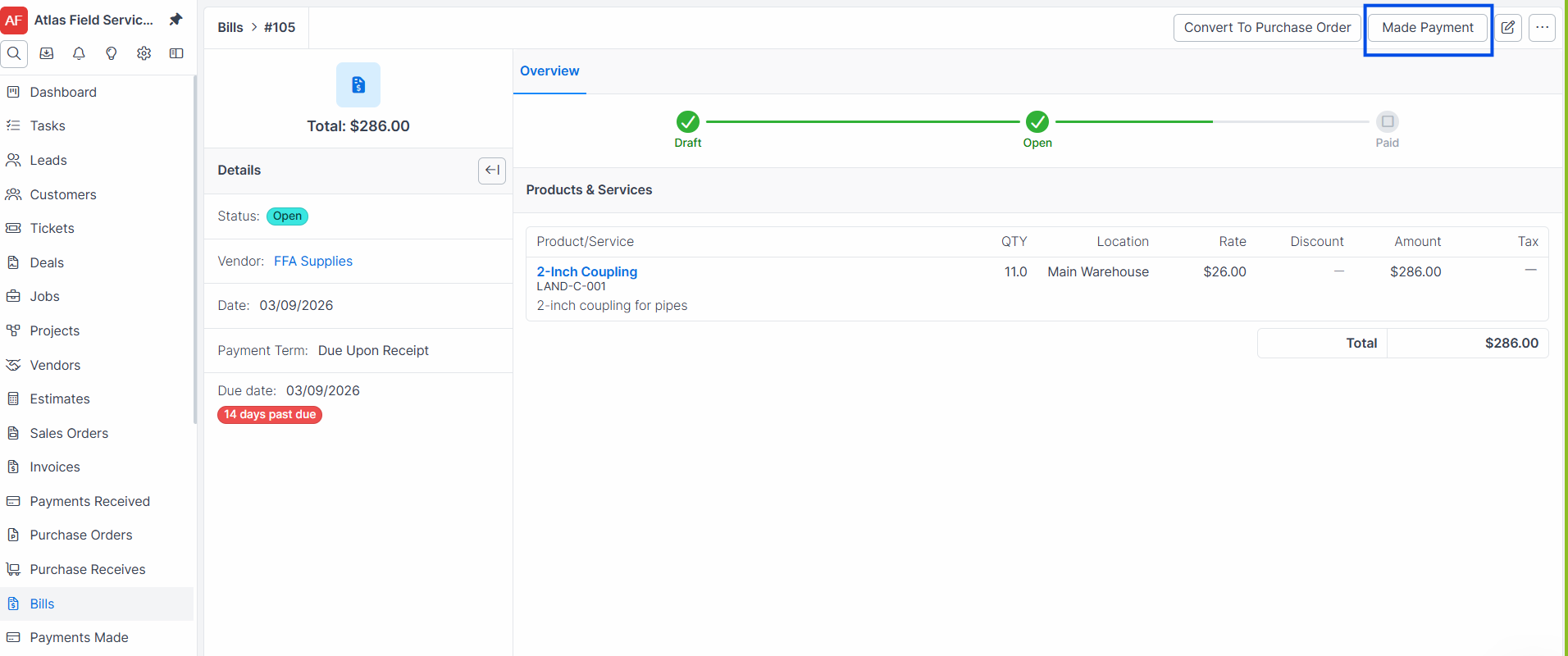Click the bill document icon above Total

click(x=358, y=84)
